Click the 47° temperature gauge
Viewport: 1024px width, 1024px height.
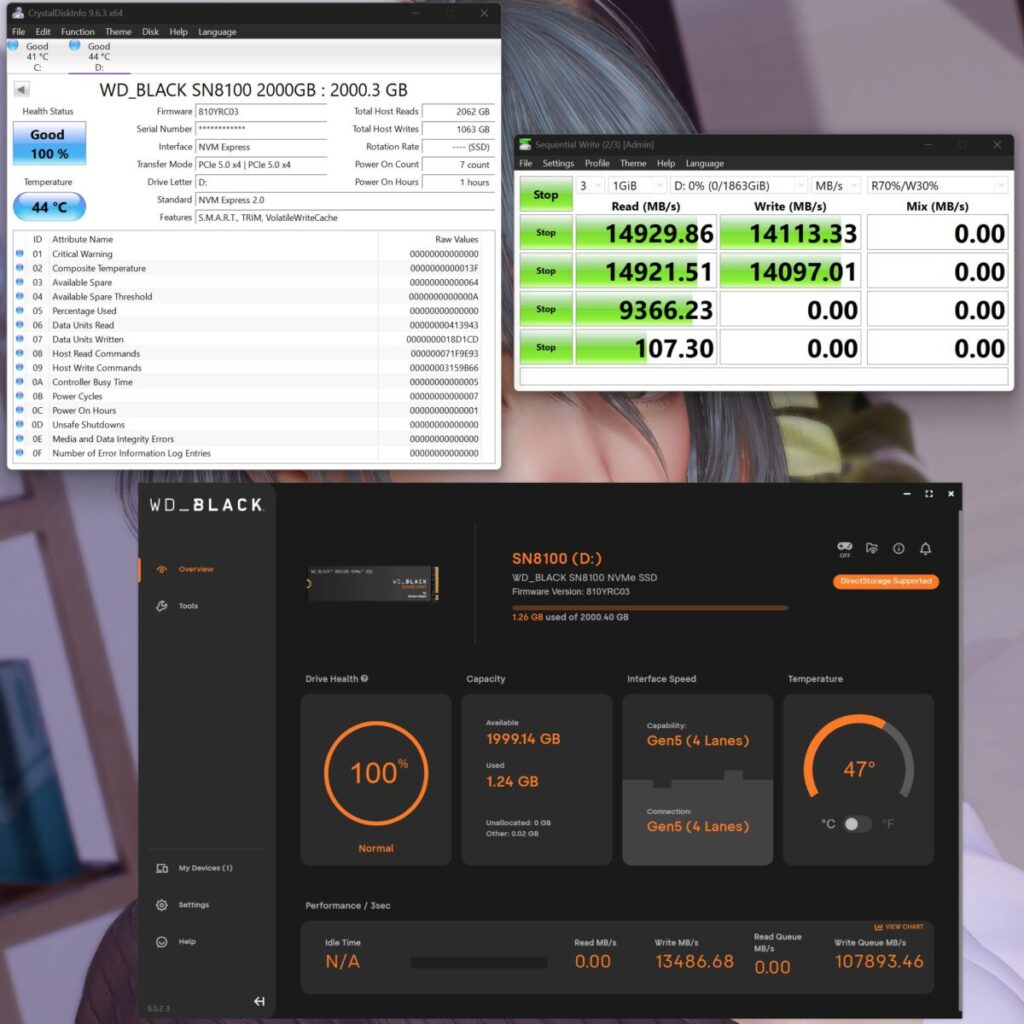858,758
